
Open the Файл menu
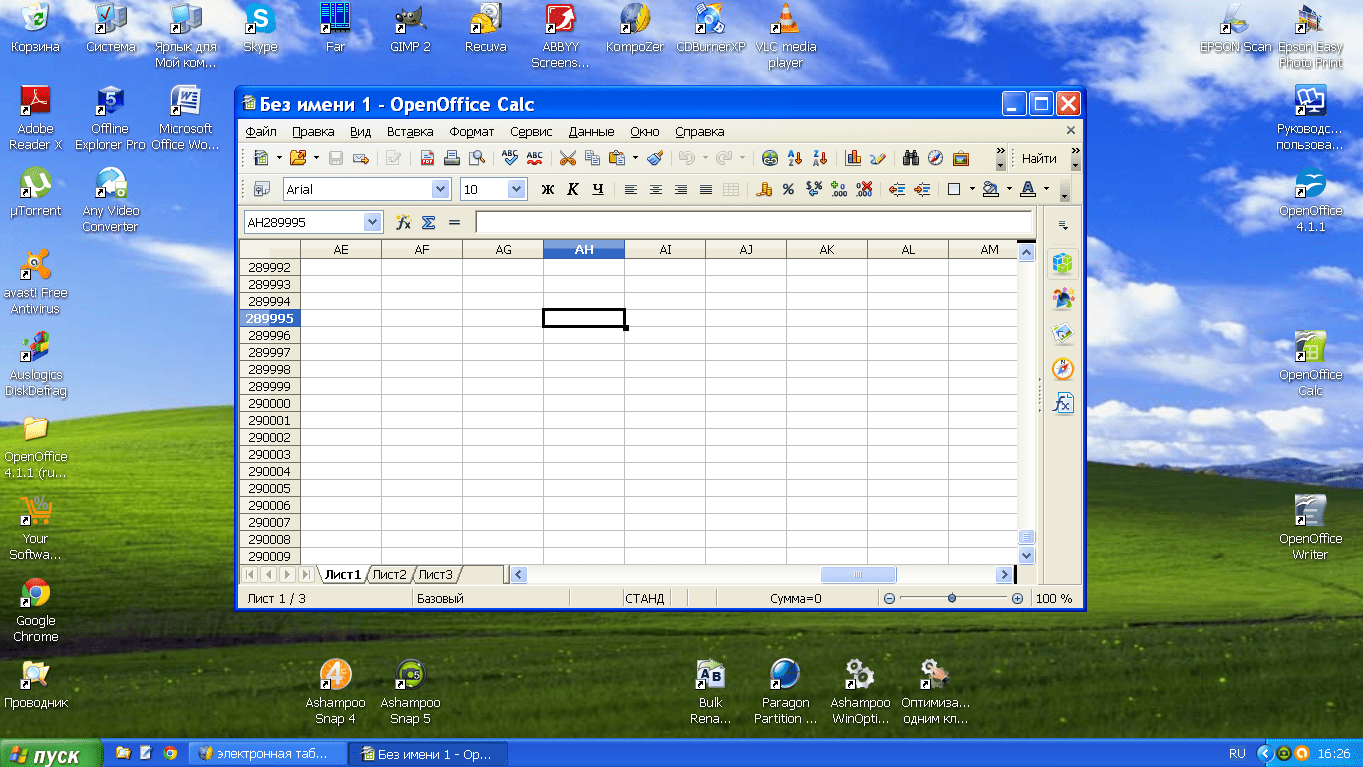click(261, 131)
